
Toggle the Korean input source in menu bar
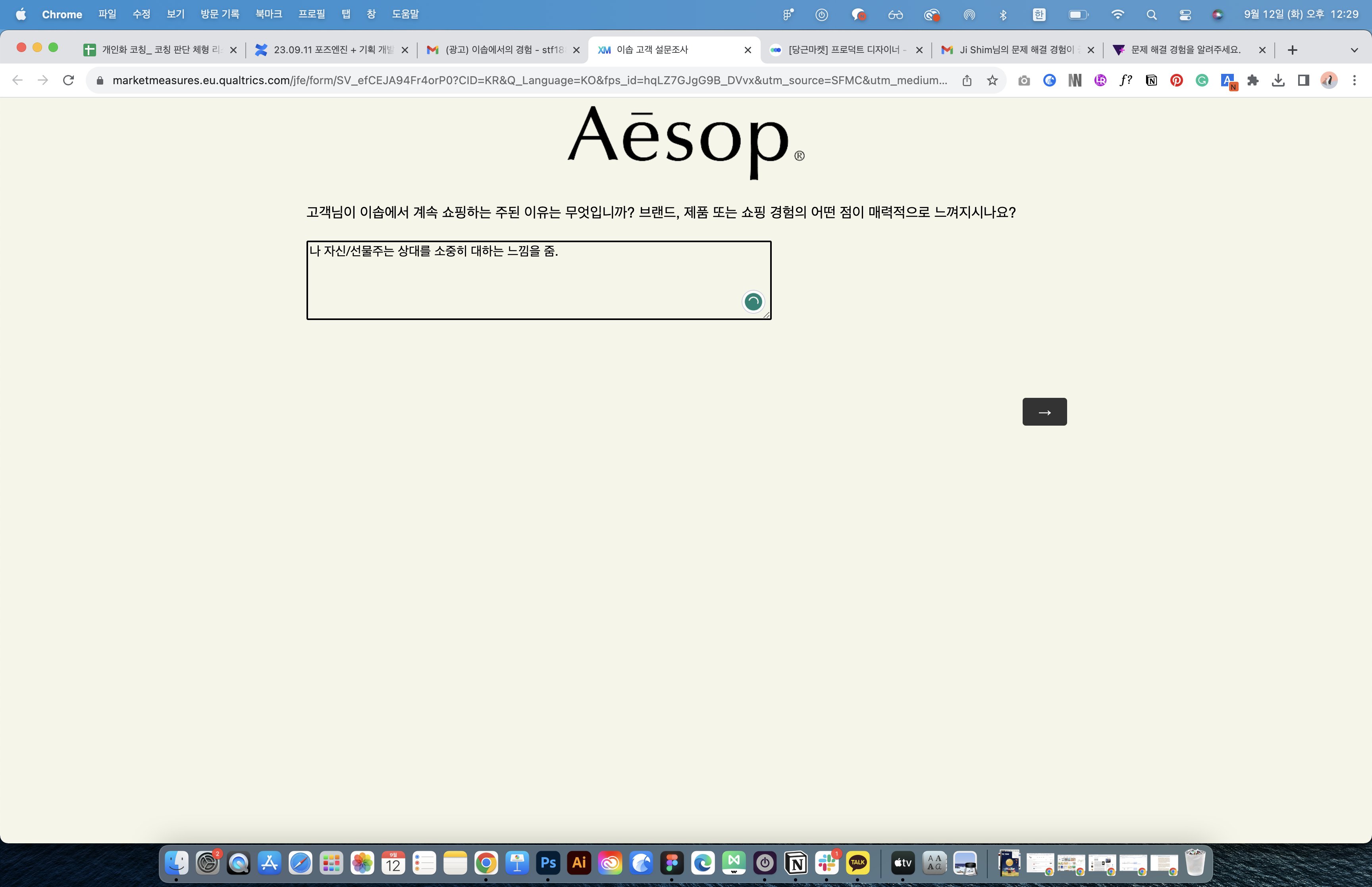coord(1039,15)
